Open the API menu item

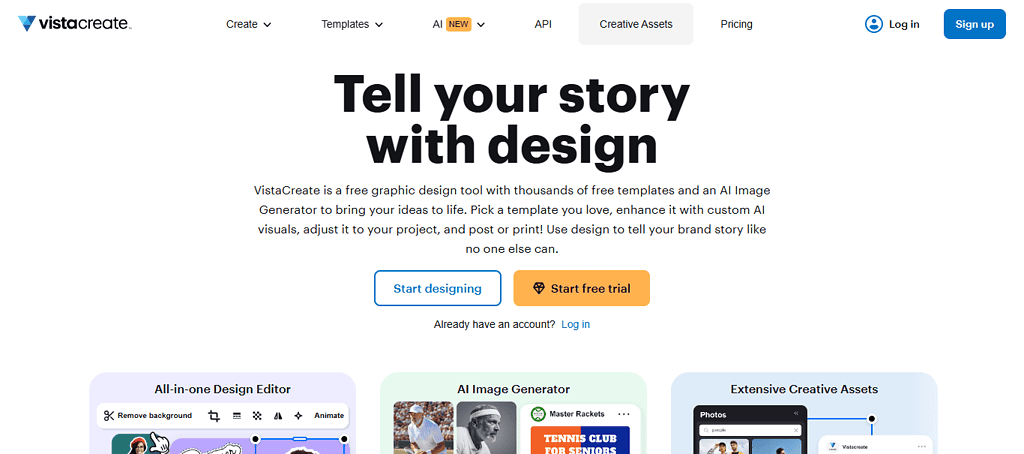(x=543, y=24)
